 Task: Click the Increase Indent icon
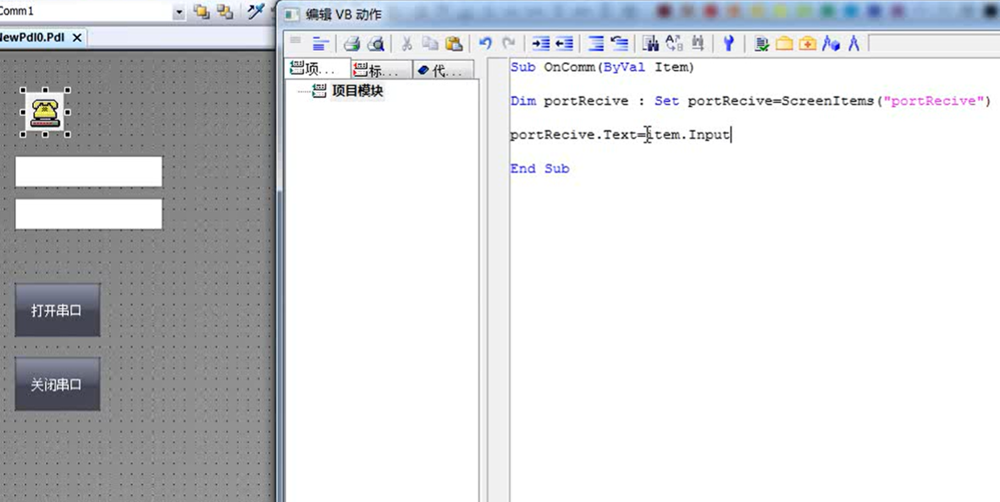[541, 43]
